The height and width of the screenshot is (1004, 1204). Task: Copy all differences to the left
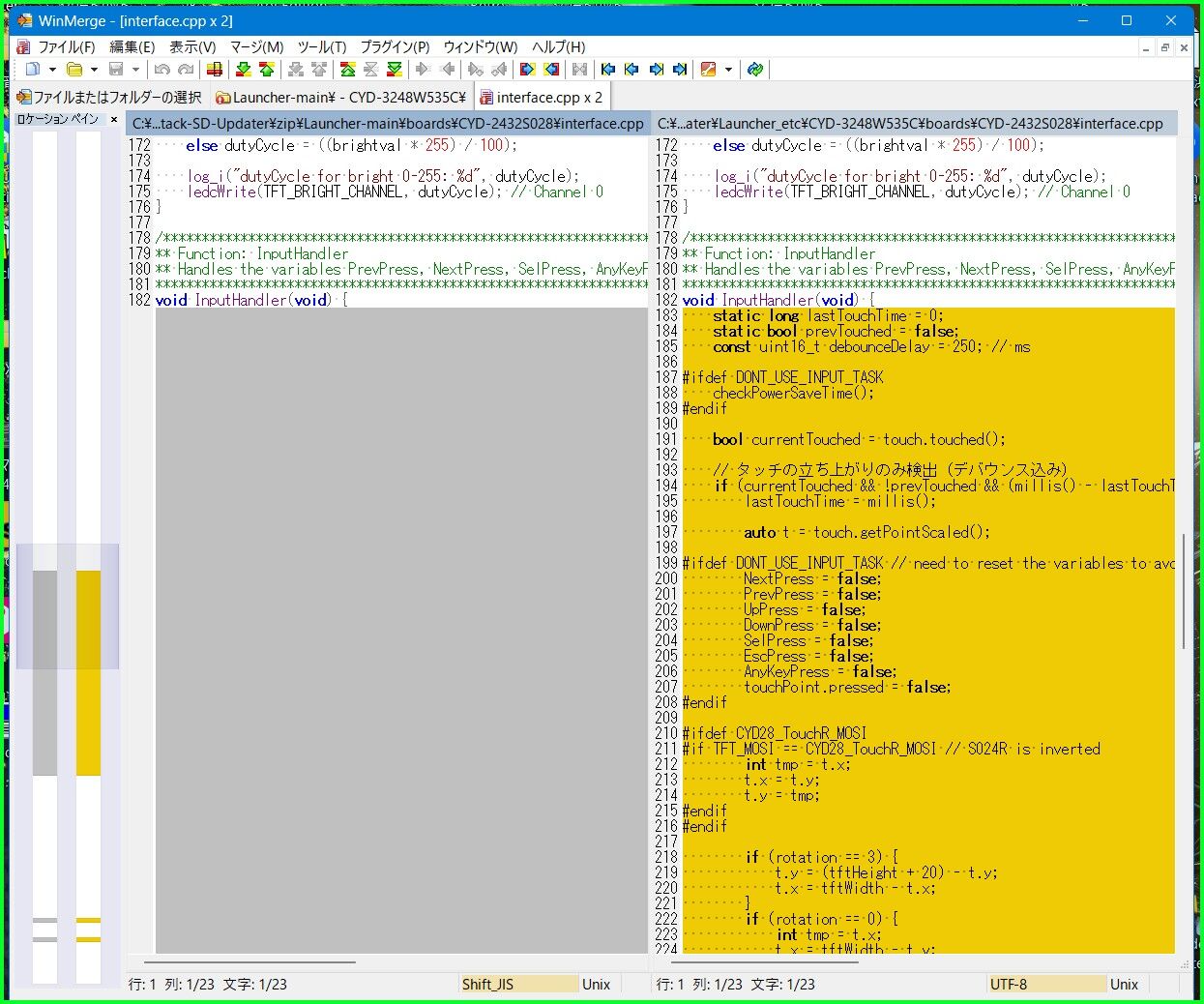(551, 70)
